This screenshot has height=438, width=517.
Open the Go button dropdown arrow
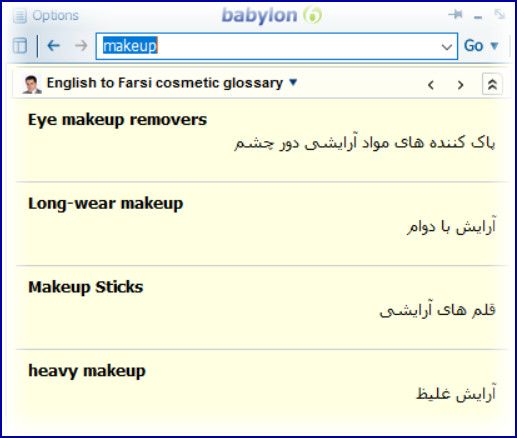pyautogui.click(x=495, y=46)
